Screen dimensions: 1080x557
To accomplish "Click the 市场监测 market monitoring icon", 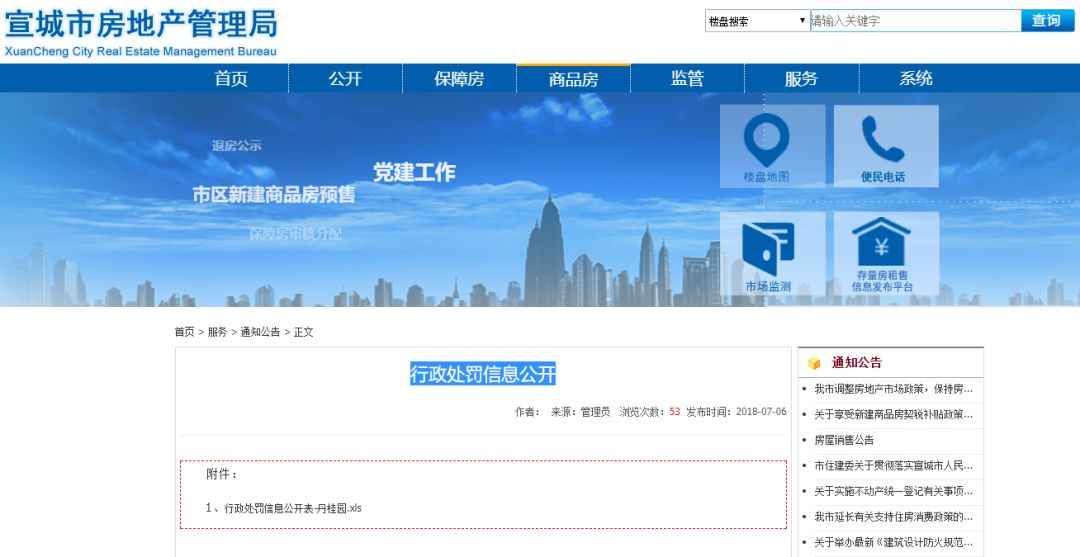I will click(768, 248).
